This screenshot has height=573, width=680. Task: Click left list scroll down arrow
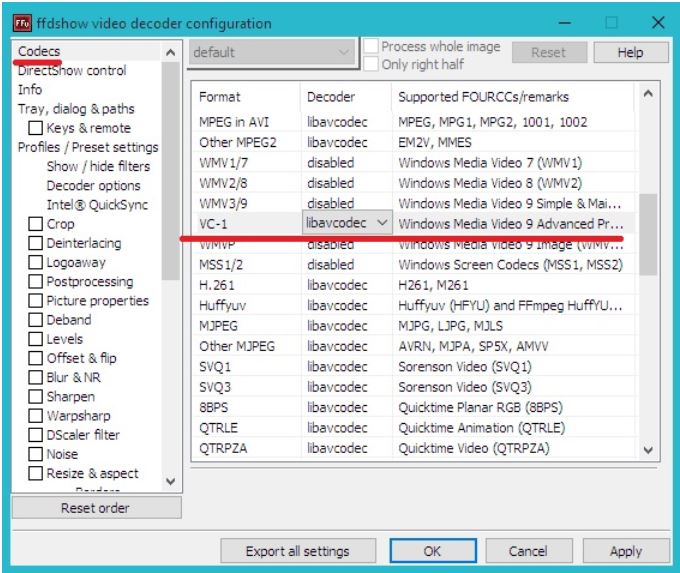pyautogui.click(x=171, y=481)
